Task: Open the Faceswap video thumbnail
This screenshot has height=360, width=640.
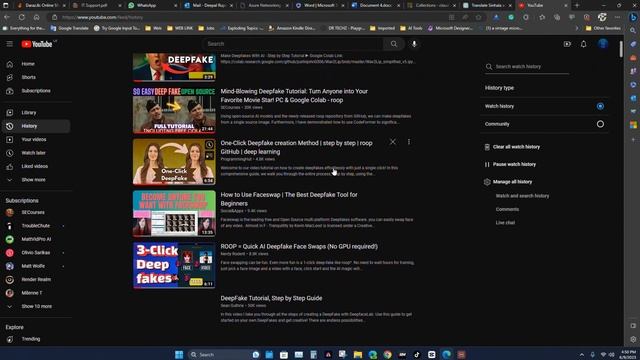Action: tap(174, 213)
